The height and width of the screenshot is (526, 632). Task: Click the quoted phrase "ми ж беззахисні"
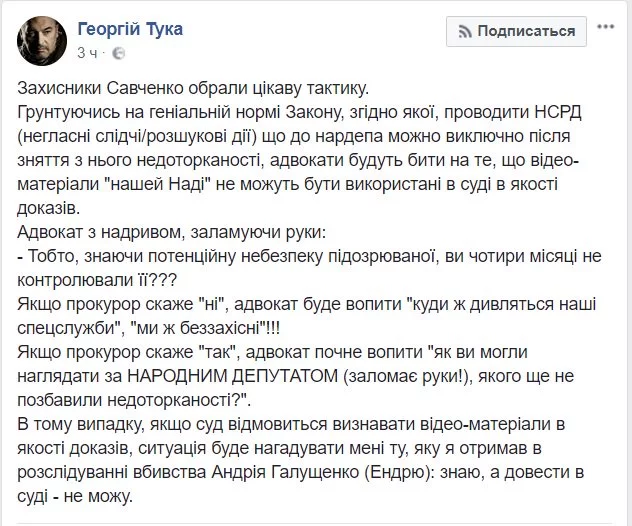click(x=200, y=328)
